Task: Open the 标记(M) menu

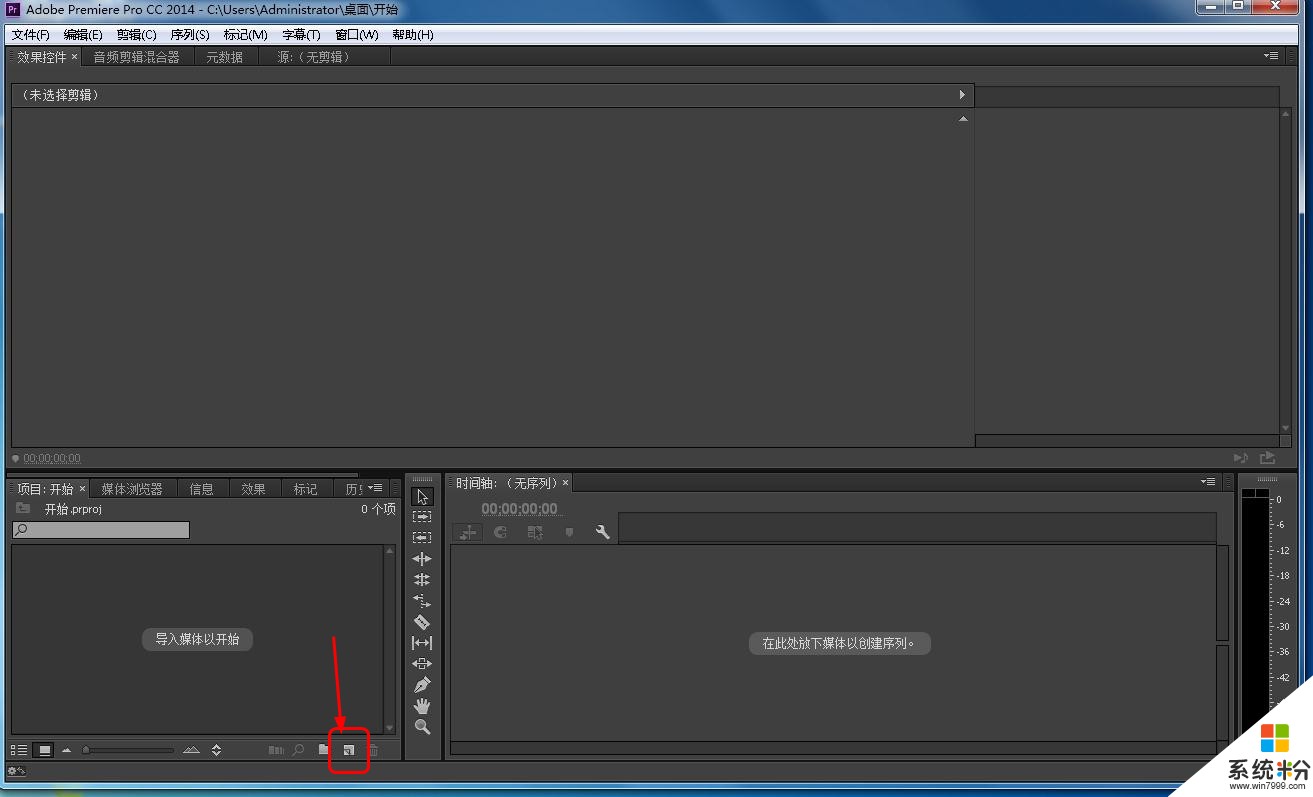Action: tap(245, 35)
